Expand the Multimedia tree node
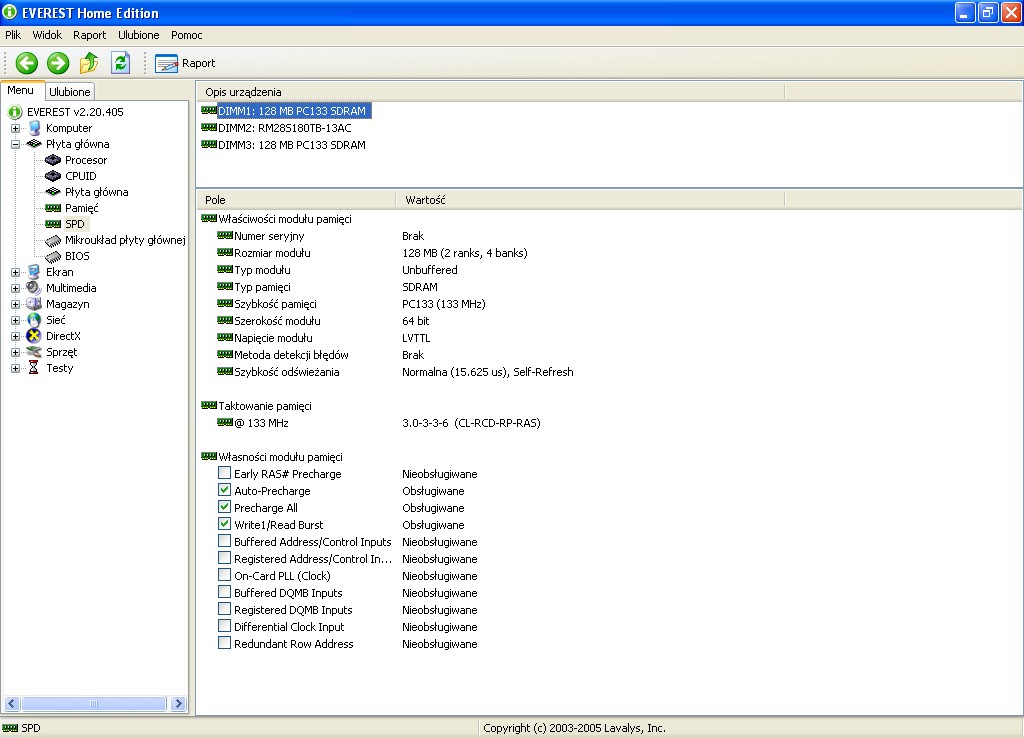 coord(15,288)
